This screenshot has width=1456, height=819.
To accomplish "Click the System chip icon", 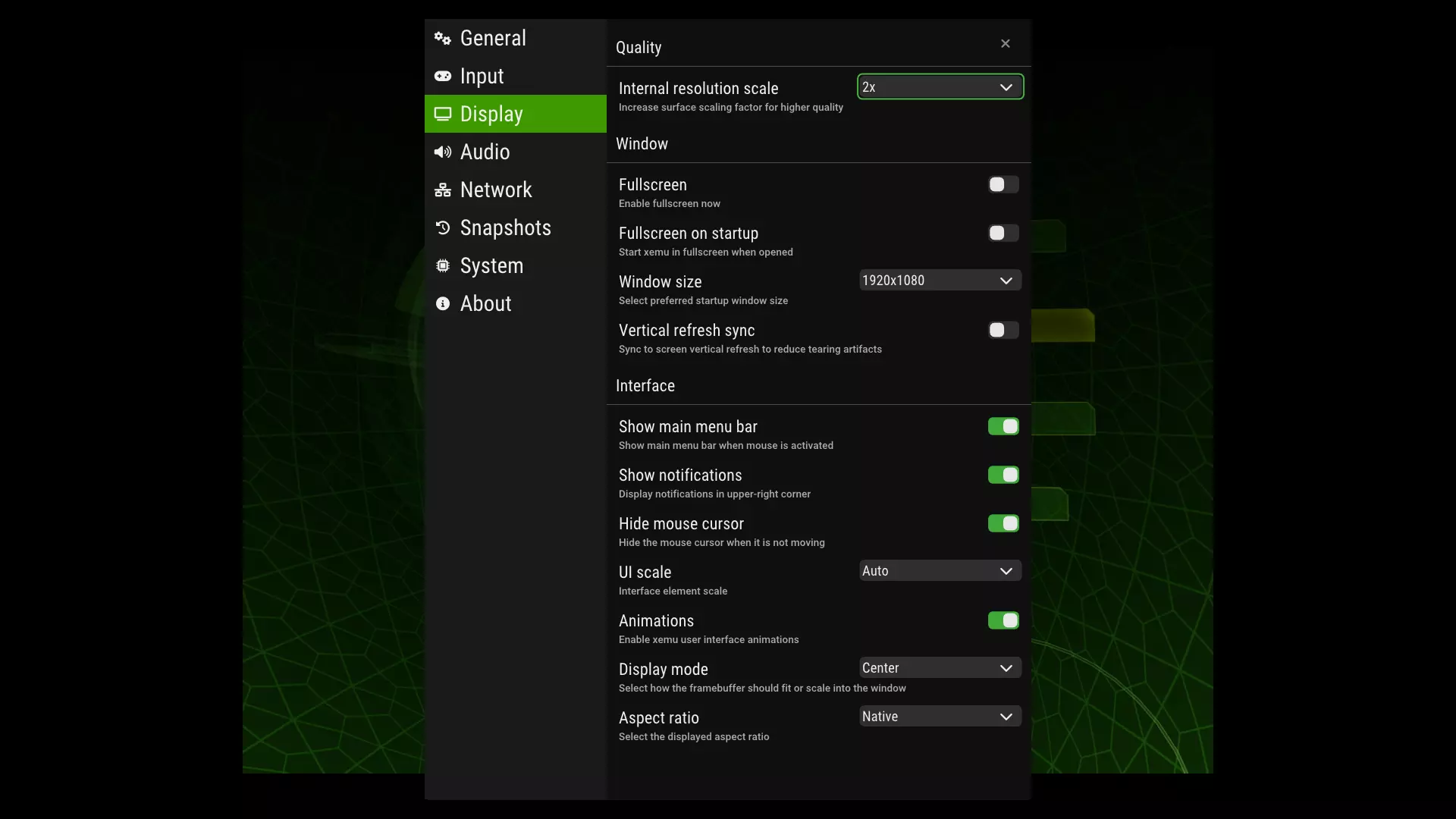I will pyautogui.click(x=442, y=265).
